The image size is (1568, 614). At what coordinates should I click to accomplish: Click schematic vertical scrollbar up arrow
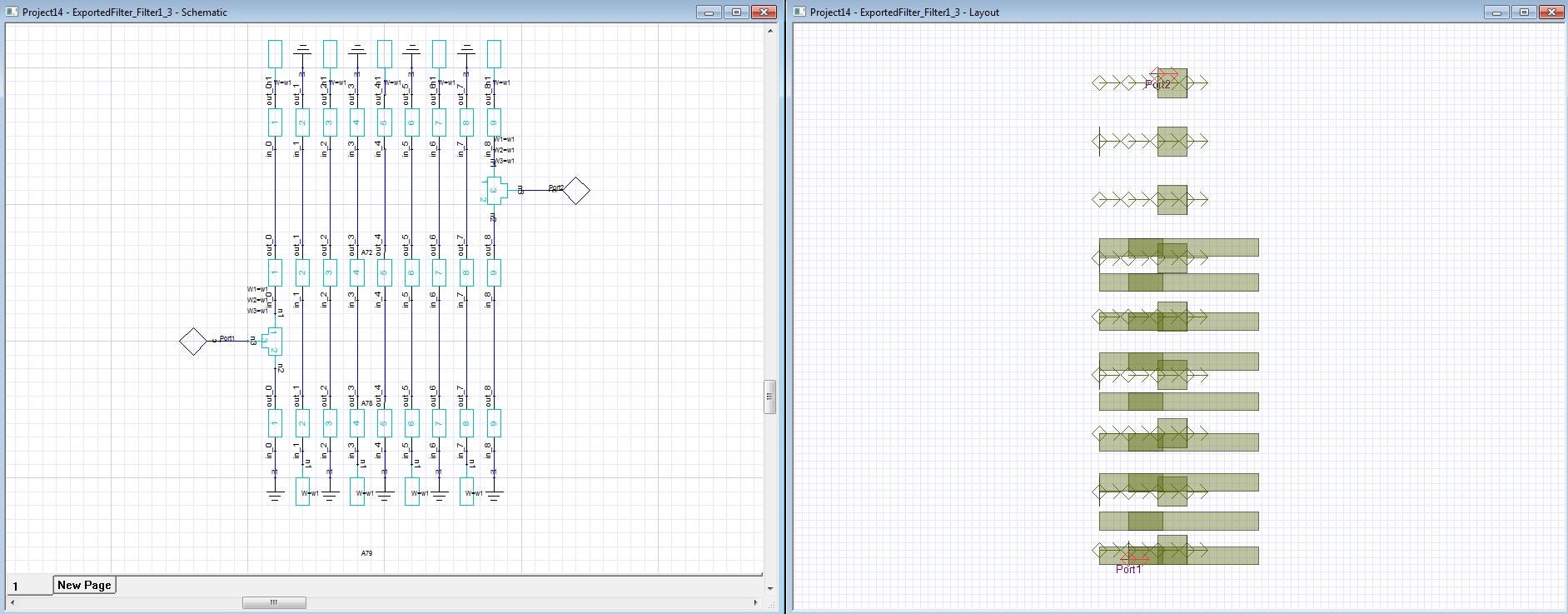pos(770,31)
